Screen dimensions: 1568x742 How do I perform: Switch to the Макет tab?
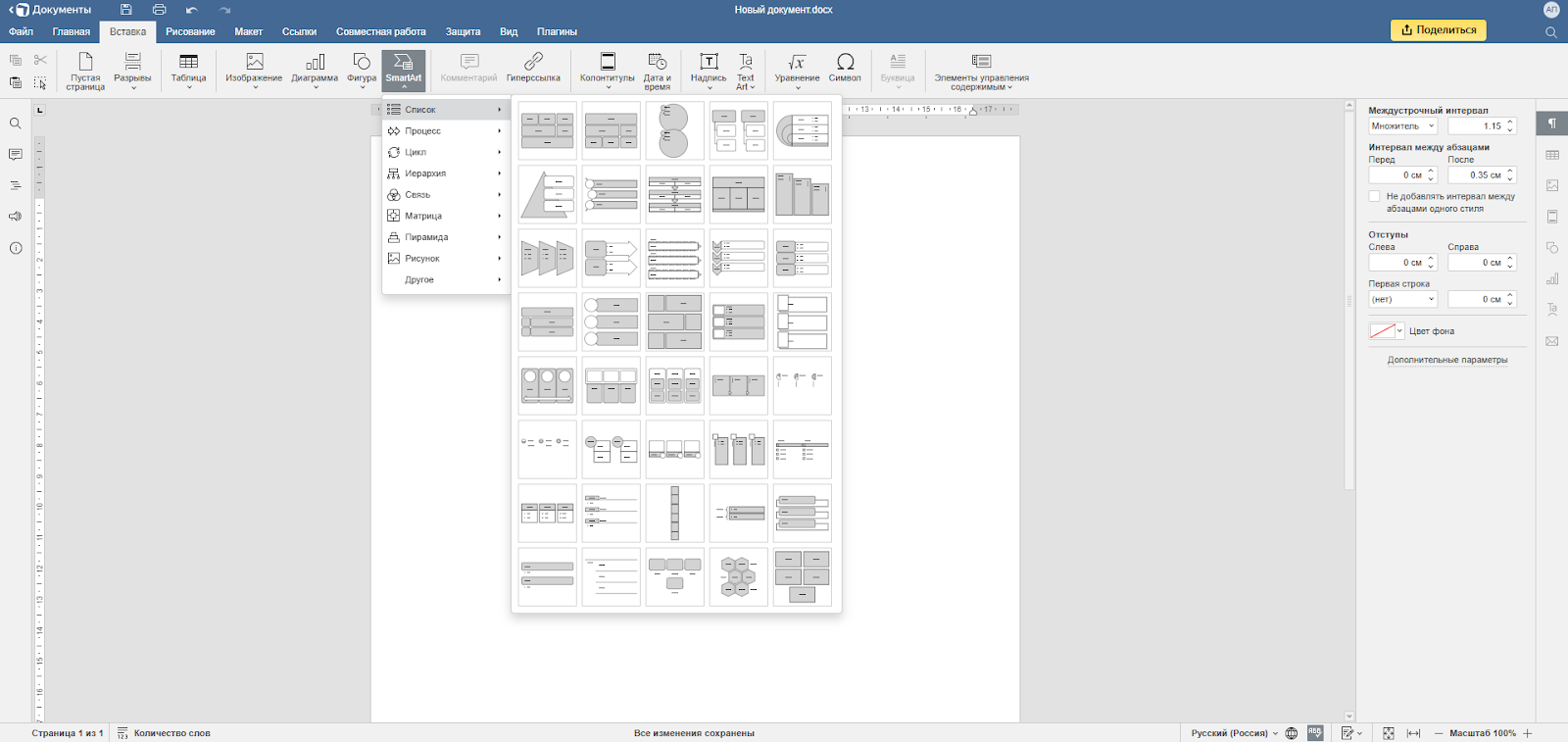[x=249, y=31]
